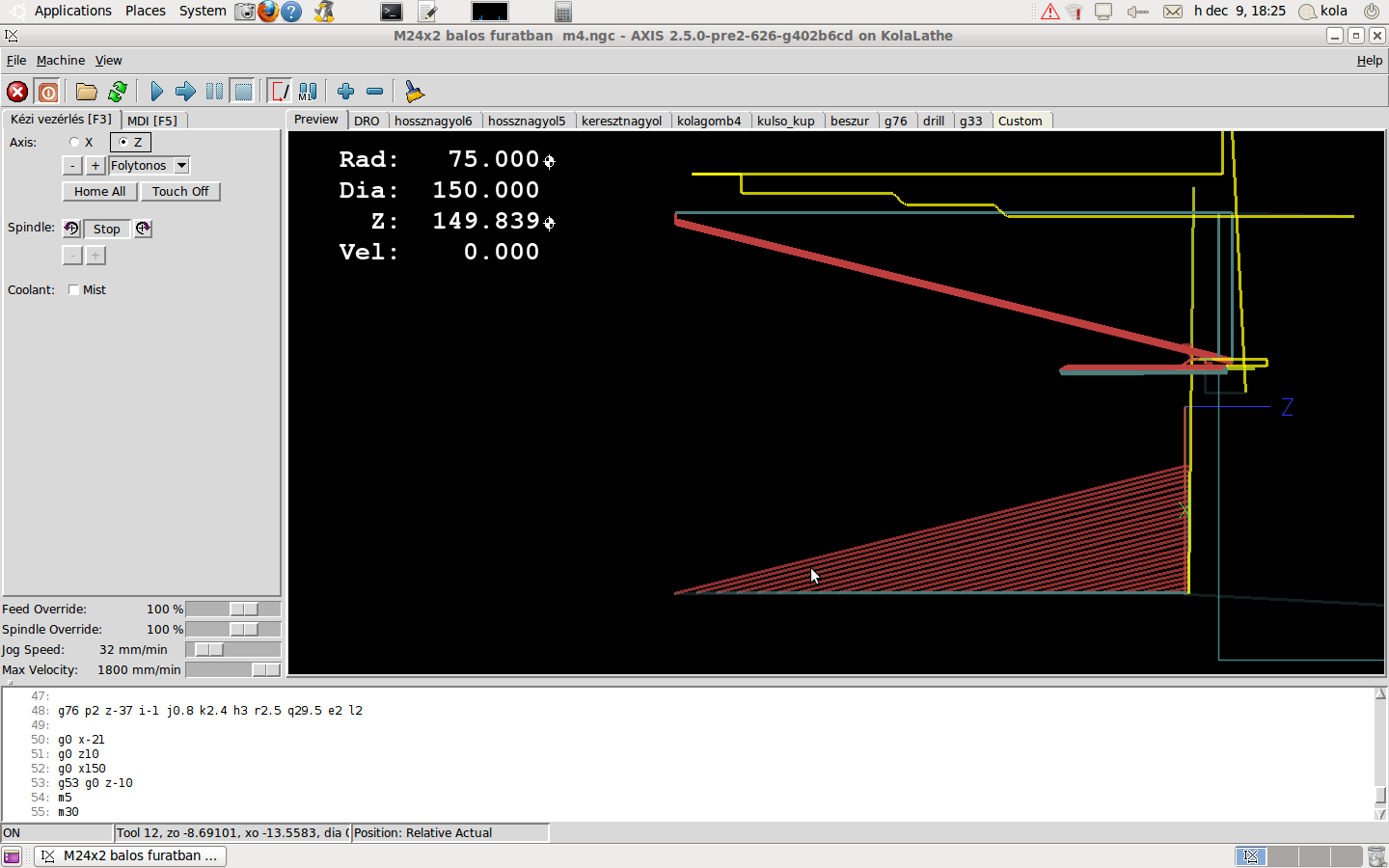The image size is (1389, 868).
Task: Expand the Folytonos jog increment dropdown
Action: 181,166
